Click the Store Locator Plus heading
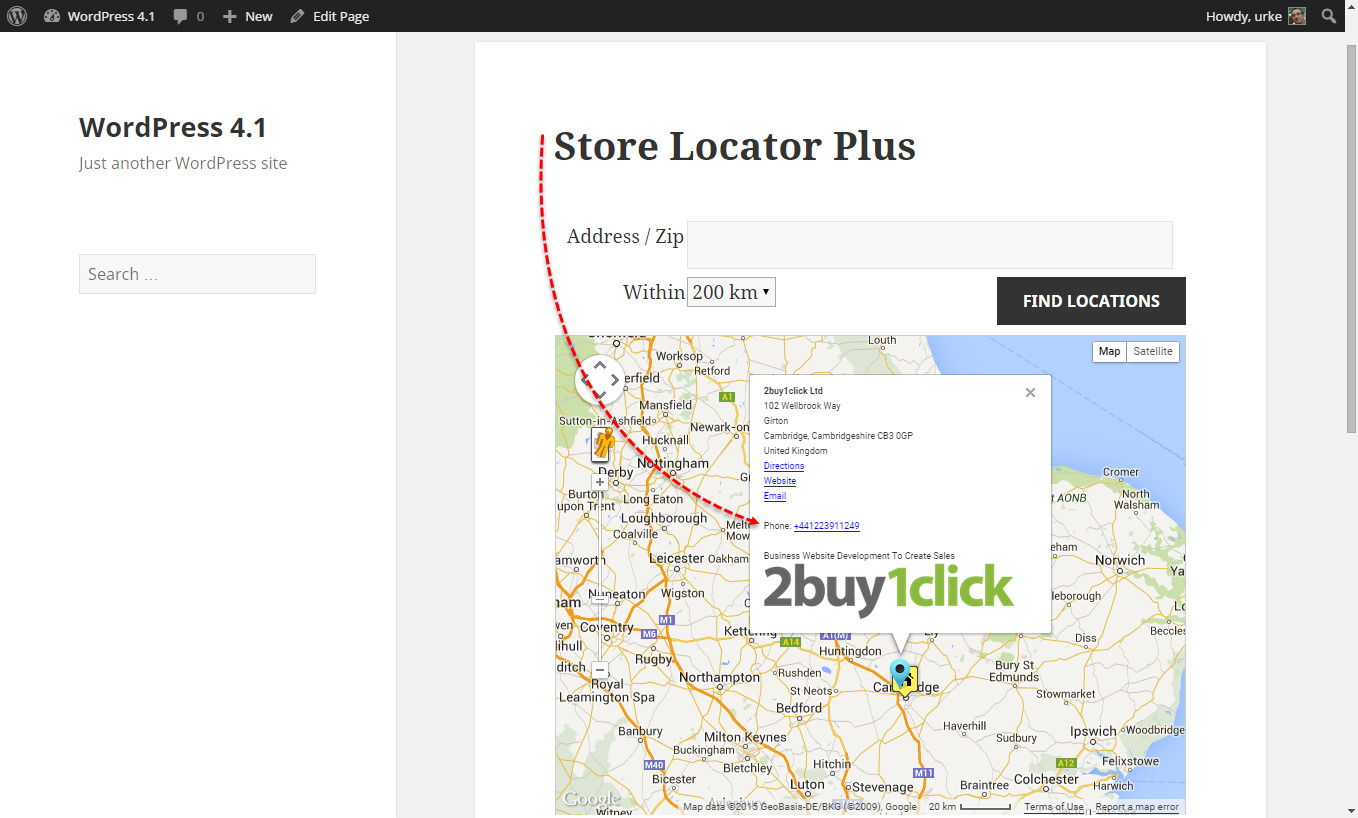The width and height of the screenshot is (1358, 818). pyautogui.click(x=735, y=146)
